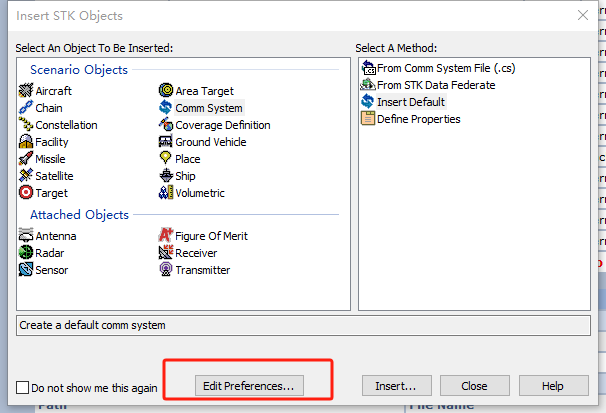Click the Close button

tap(475, 386)
